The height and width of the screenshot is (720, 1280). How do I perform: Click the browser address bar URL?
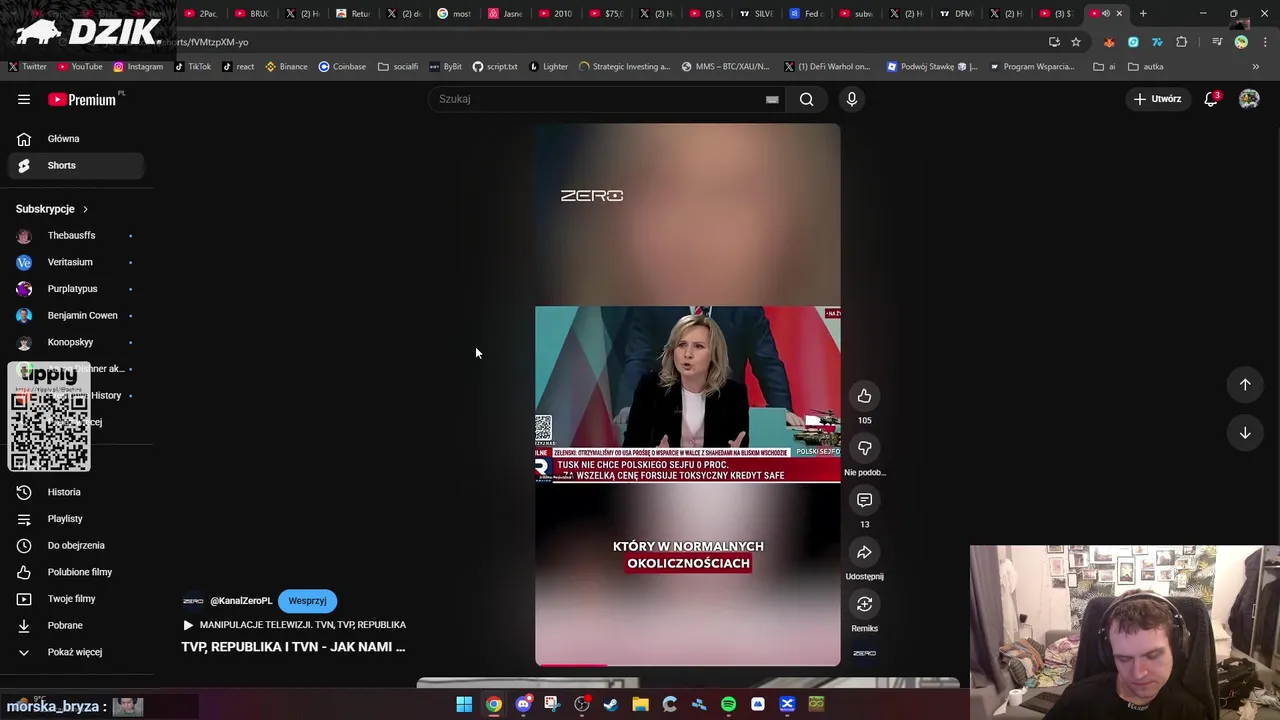pyautogui.click(x=205, y=42)
